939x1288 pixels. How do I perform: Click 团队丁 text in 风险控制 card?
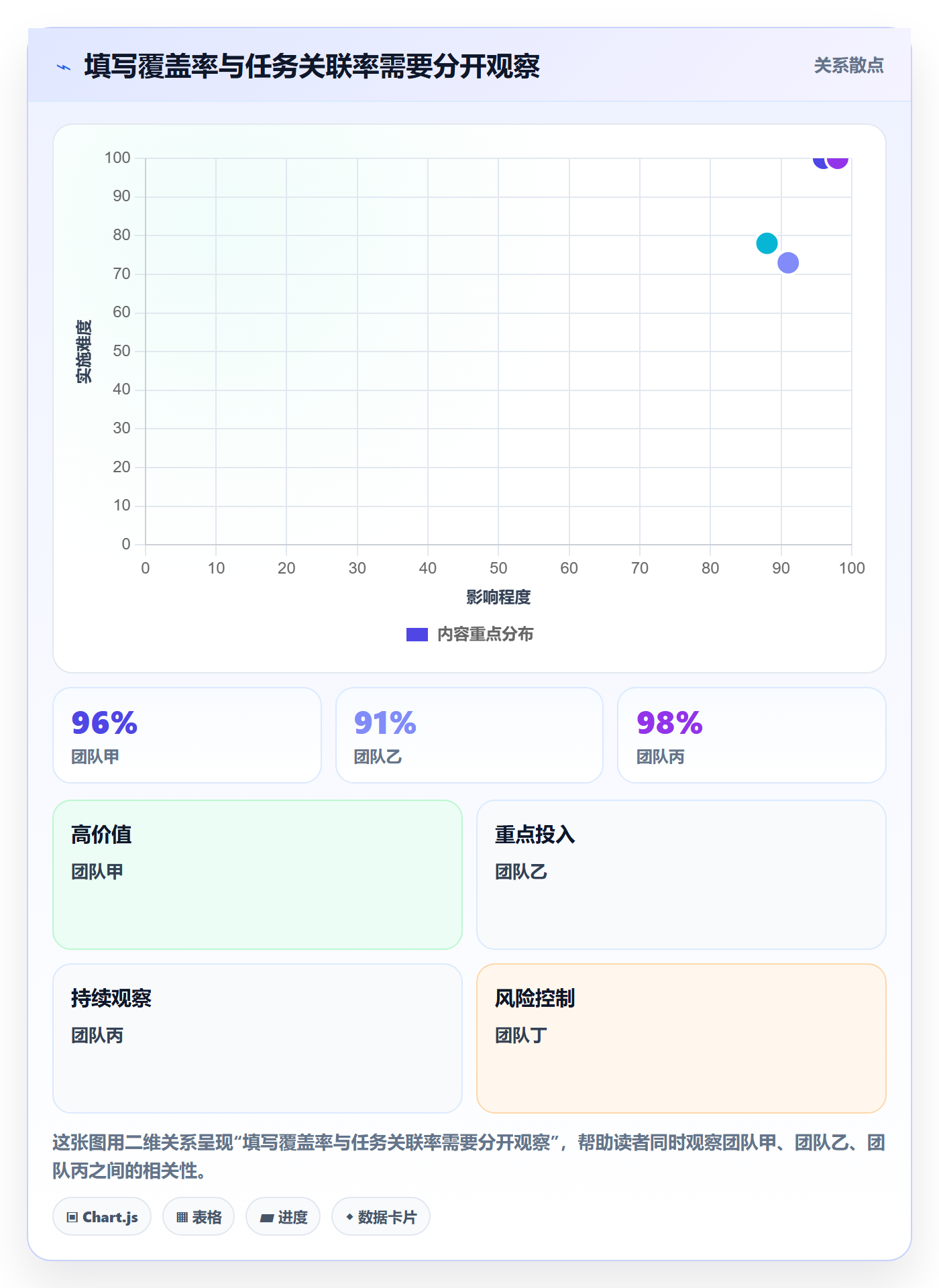click(x=521, y=1036)
